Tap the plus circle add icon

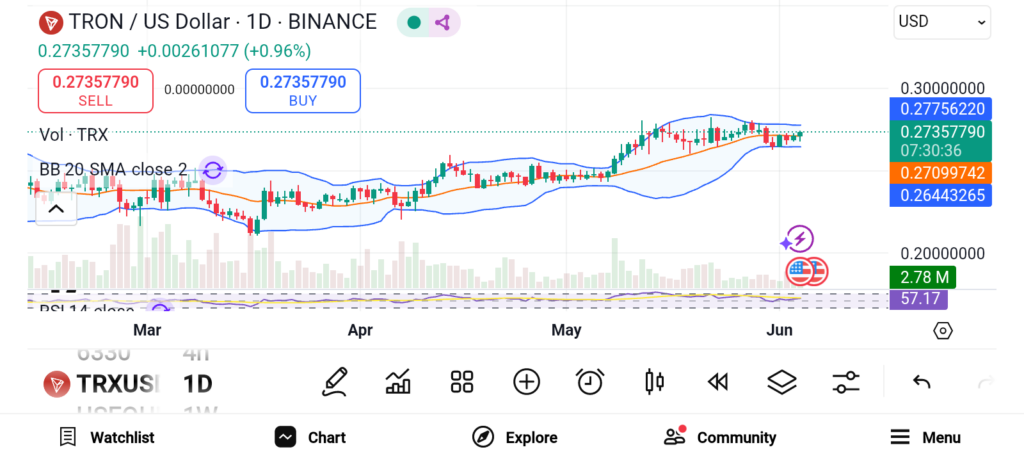point(526,382)
